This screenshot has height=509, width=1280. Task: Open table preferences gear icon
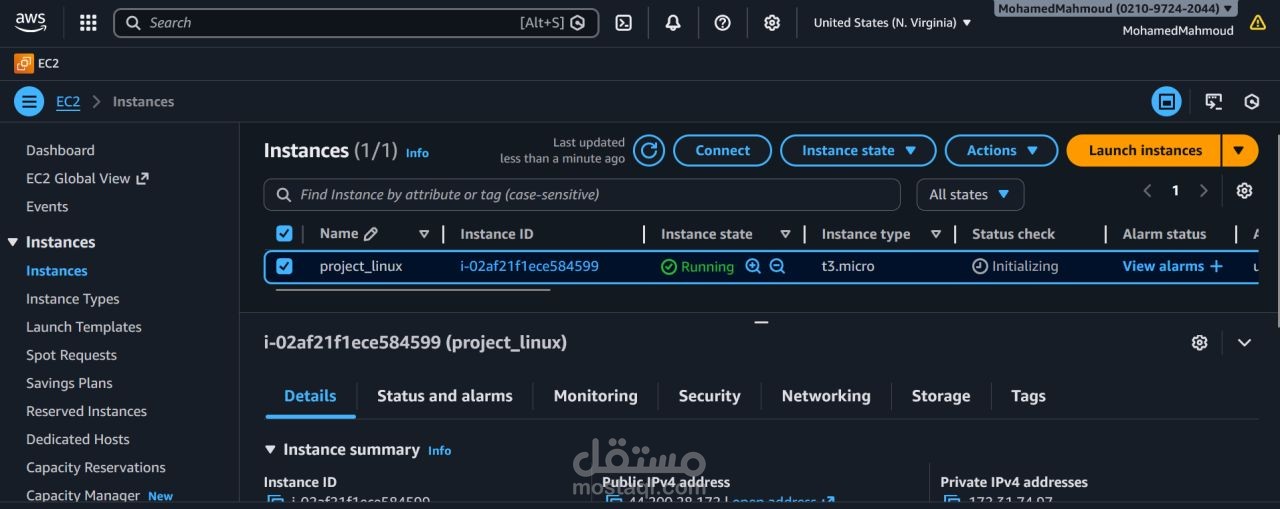click(1244, 191)
